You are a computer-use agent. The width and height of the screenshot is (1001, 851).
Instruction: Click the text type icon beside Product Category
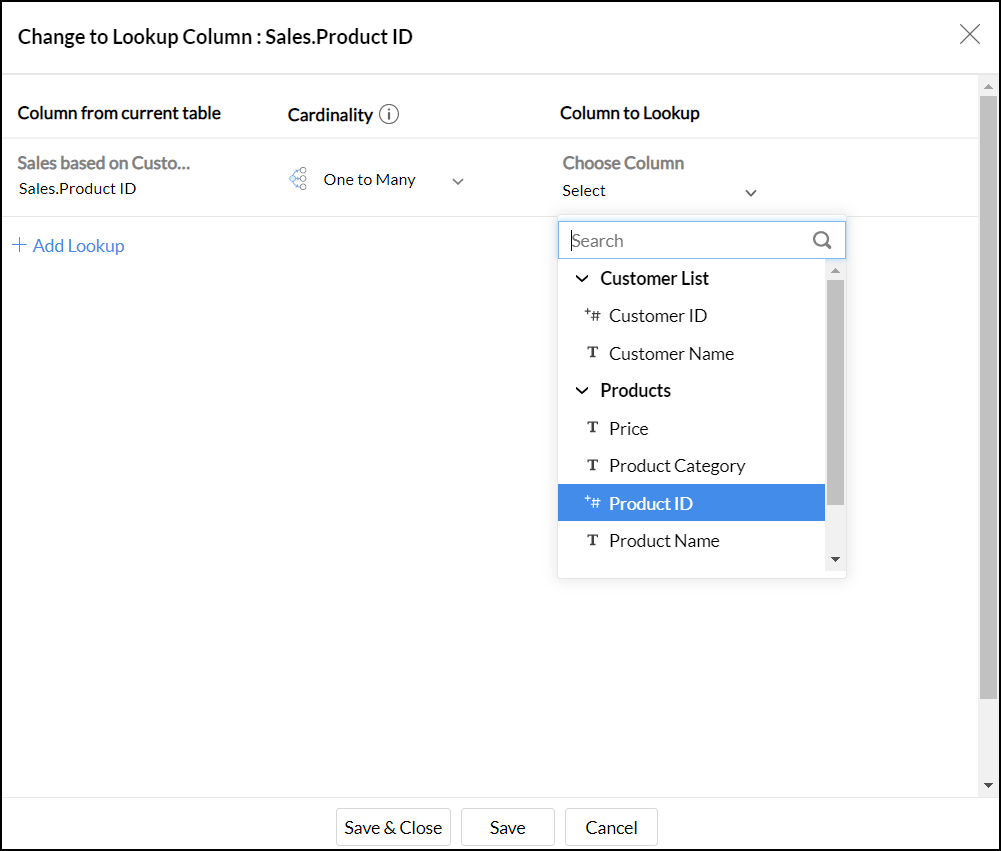[592, 465]
